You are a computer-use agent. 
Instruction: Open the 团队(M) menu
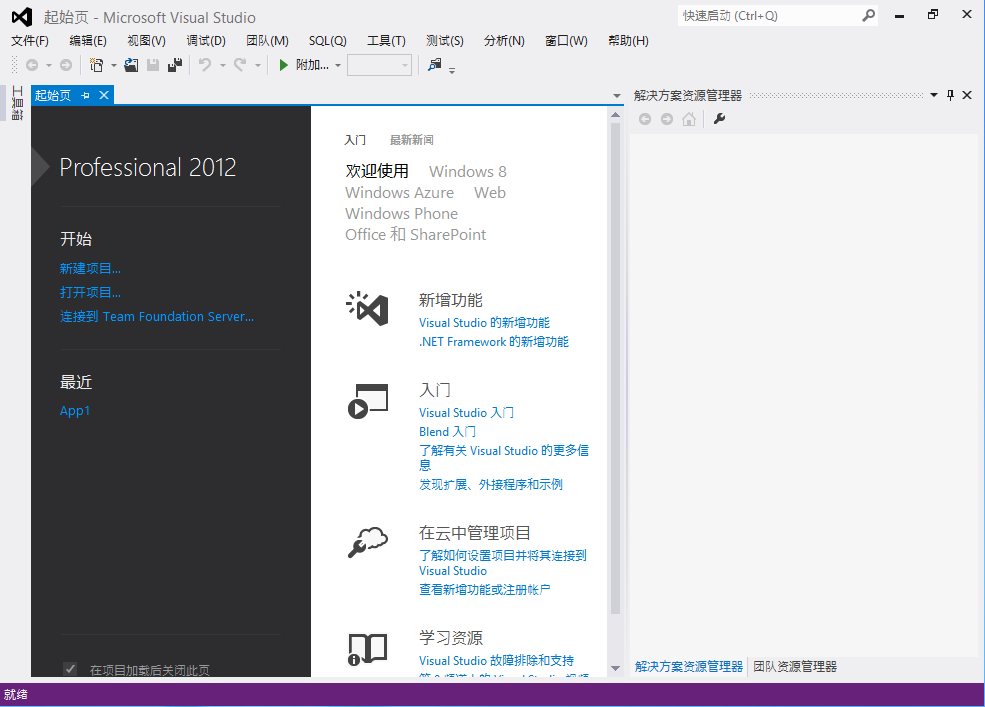(268, 41)
